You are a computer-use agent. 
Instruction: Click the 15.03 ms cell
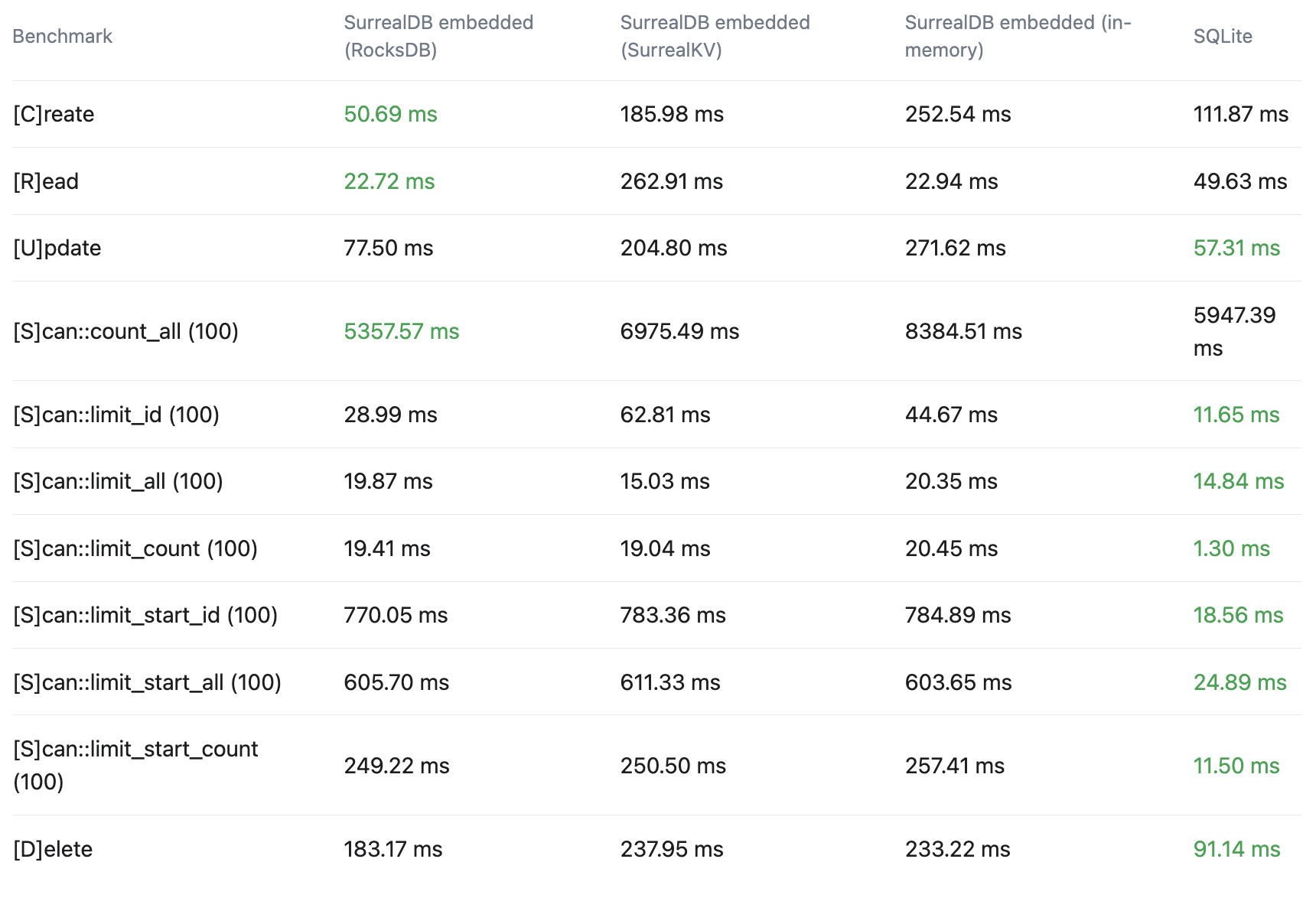(x=665, y=481)
